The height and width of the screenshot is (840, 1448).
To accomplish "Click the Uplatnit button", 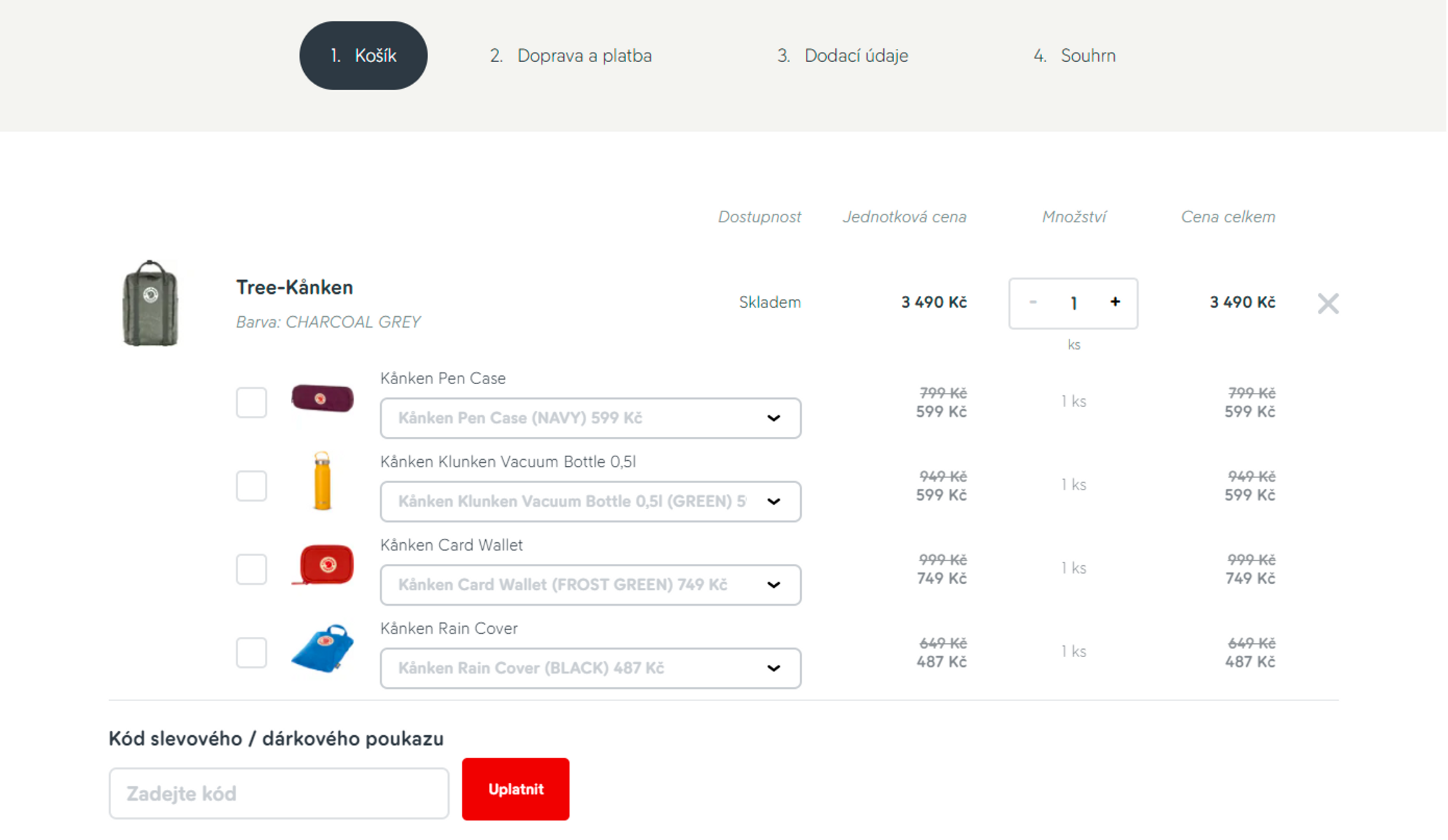I will pyautogui.click(x=516, y=789).
